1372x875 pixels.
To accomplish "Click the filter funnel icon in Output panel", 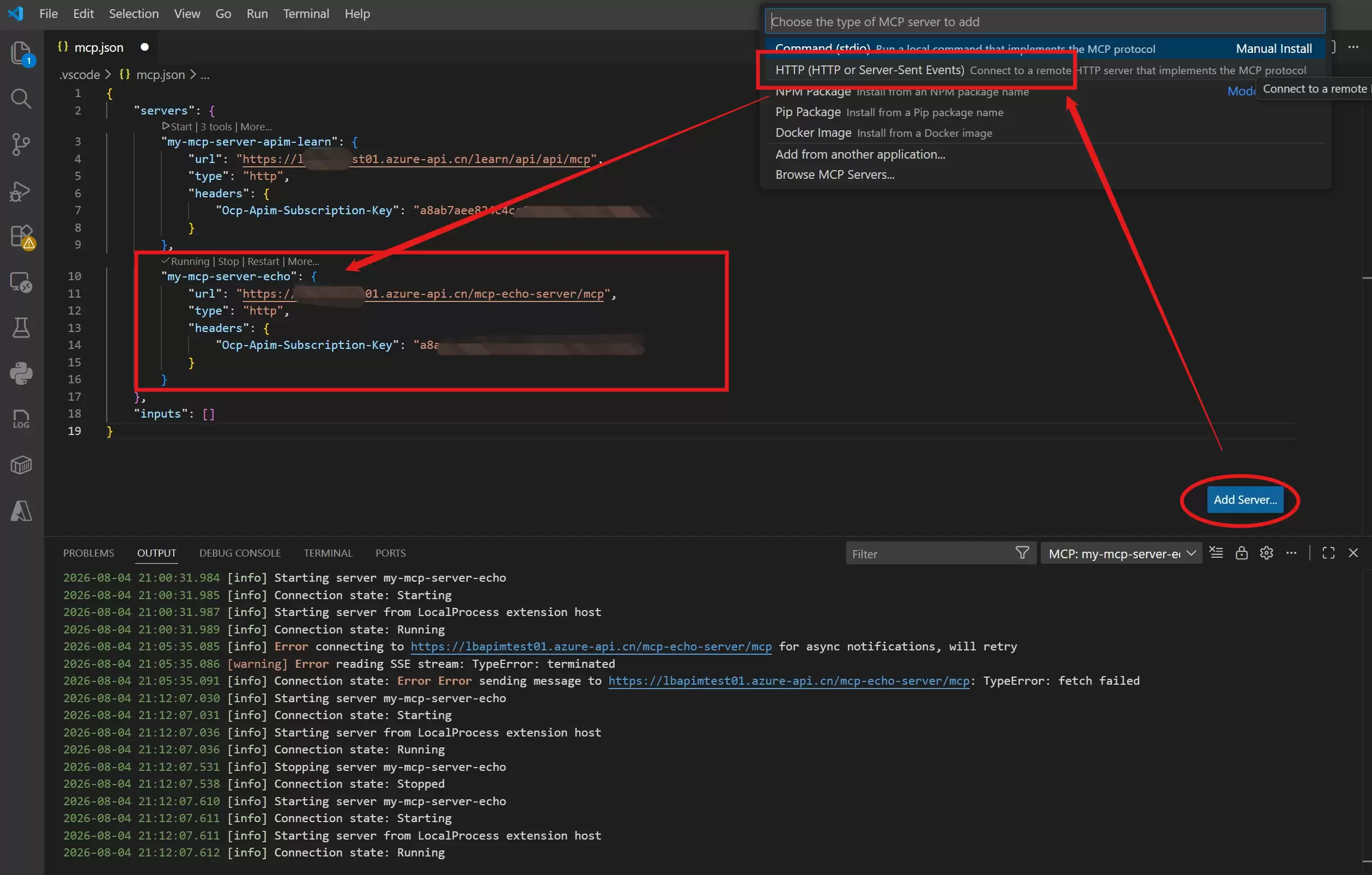I will [x=1022, y=553].
